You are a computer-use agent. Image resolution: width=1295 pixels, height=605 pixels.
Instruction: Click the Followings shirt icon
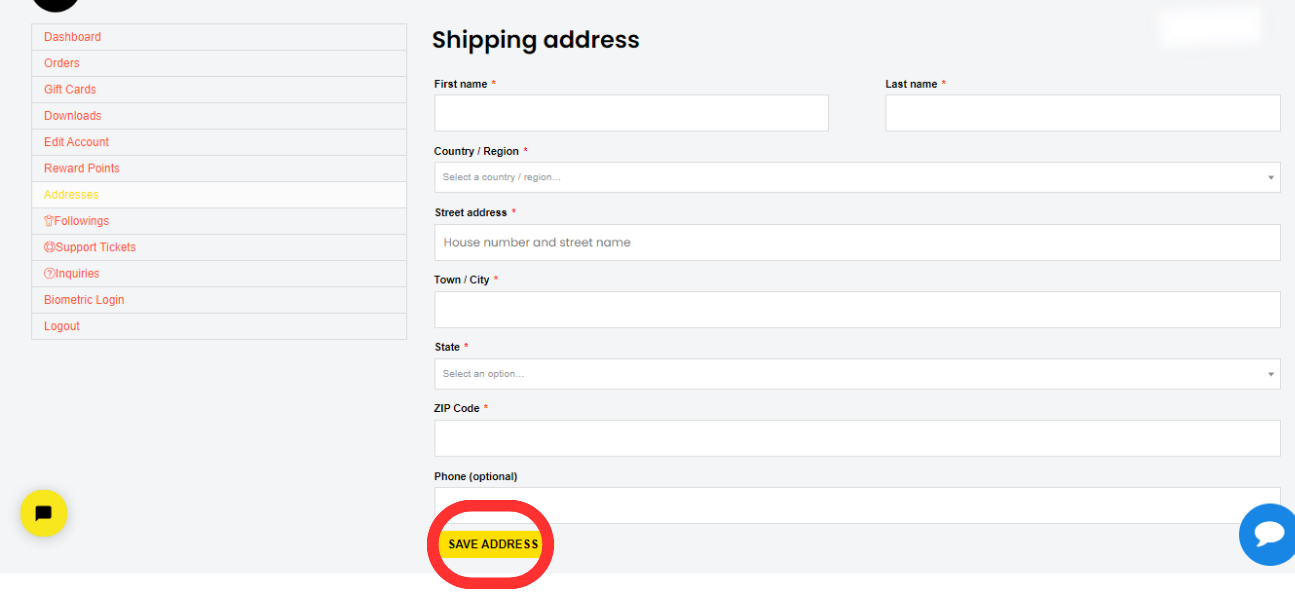tap(49, 221)
